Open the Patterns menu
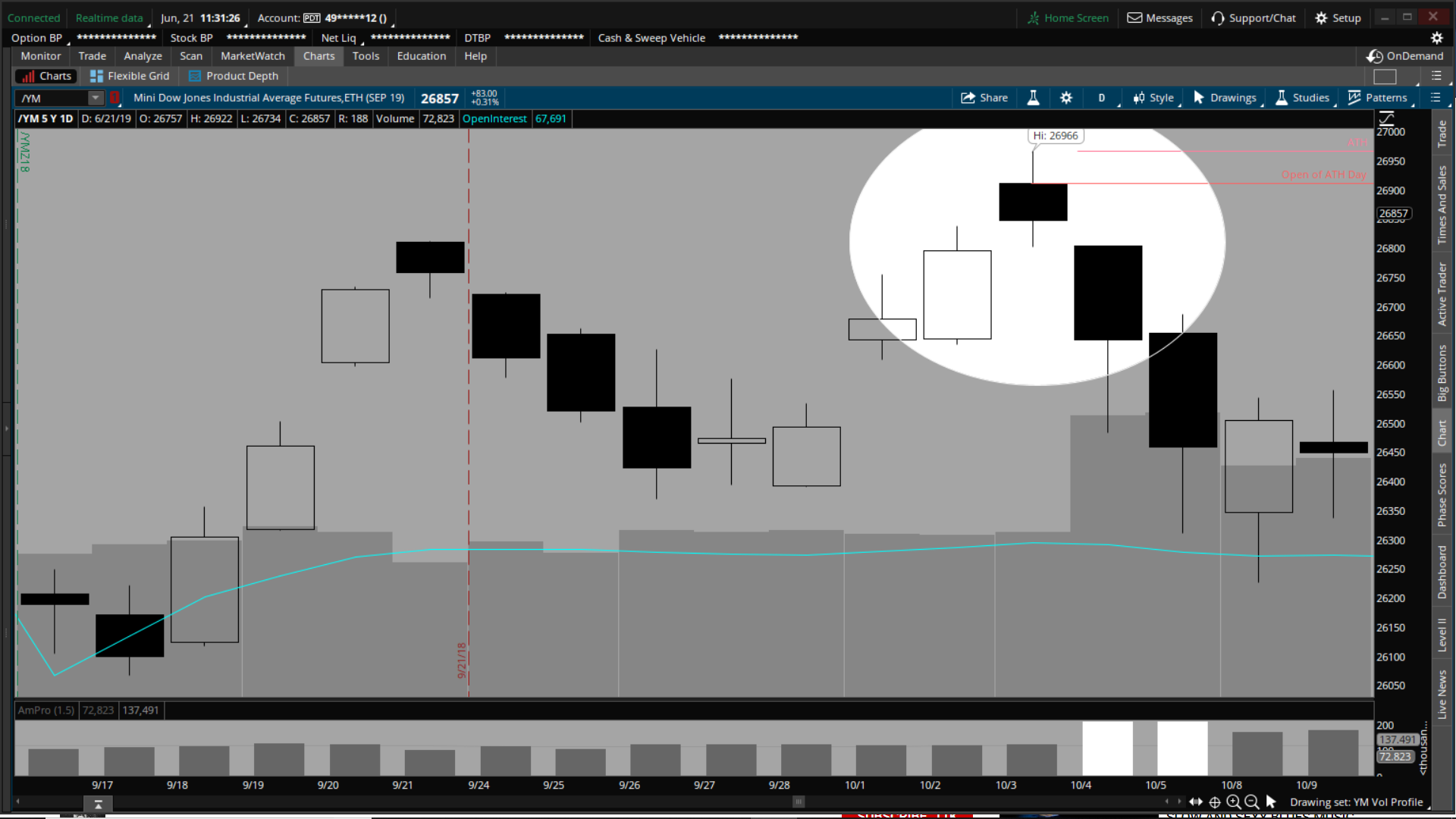This screenshot has height=819, width=1456. 1378,98
